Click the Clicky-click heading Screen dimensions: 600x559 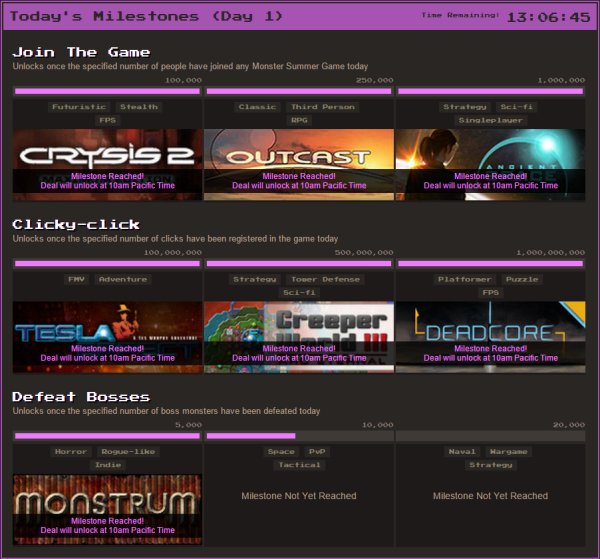(76, 225)
